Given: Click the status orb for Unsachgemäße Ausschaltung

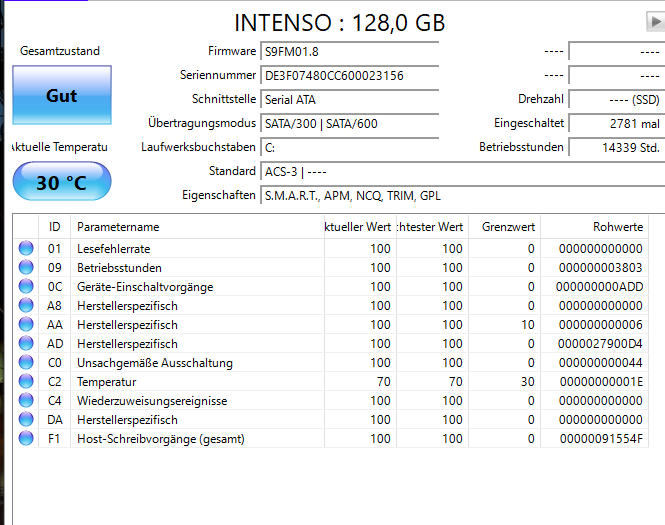Looking at the screenshot, I should pos(26,362).
